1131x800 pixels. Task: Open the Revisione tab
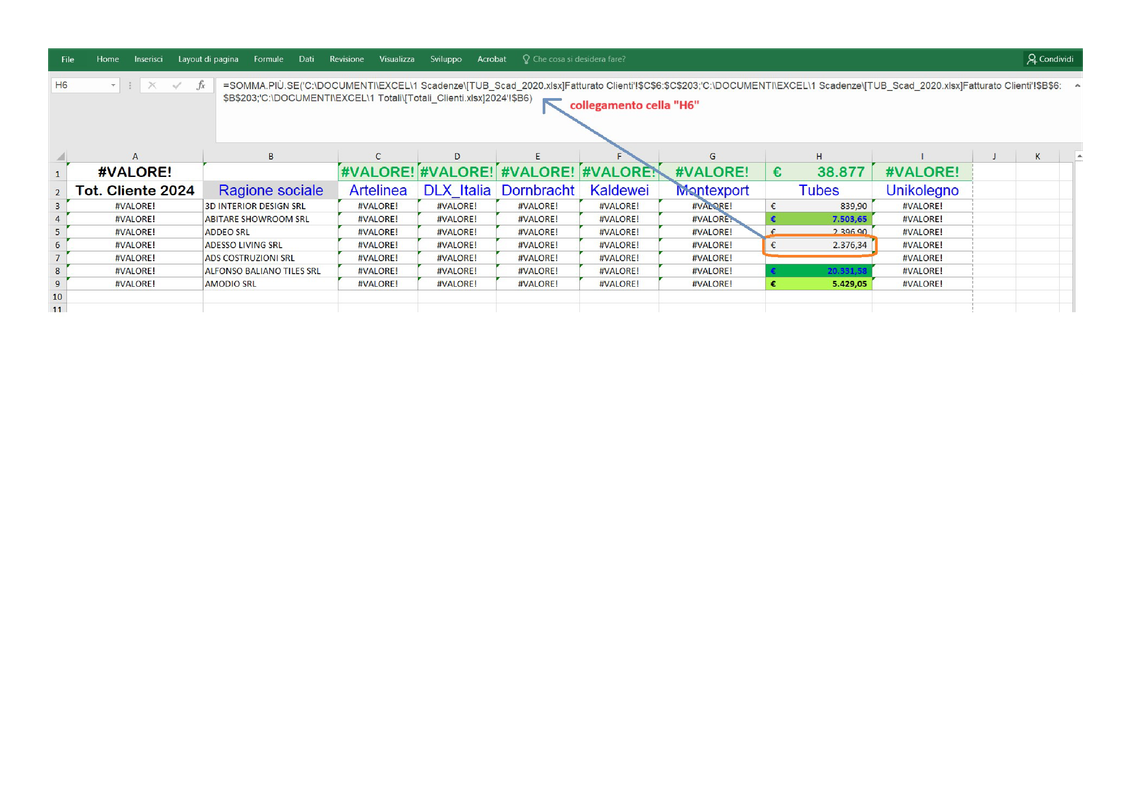click(x=346, y=59)
